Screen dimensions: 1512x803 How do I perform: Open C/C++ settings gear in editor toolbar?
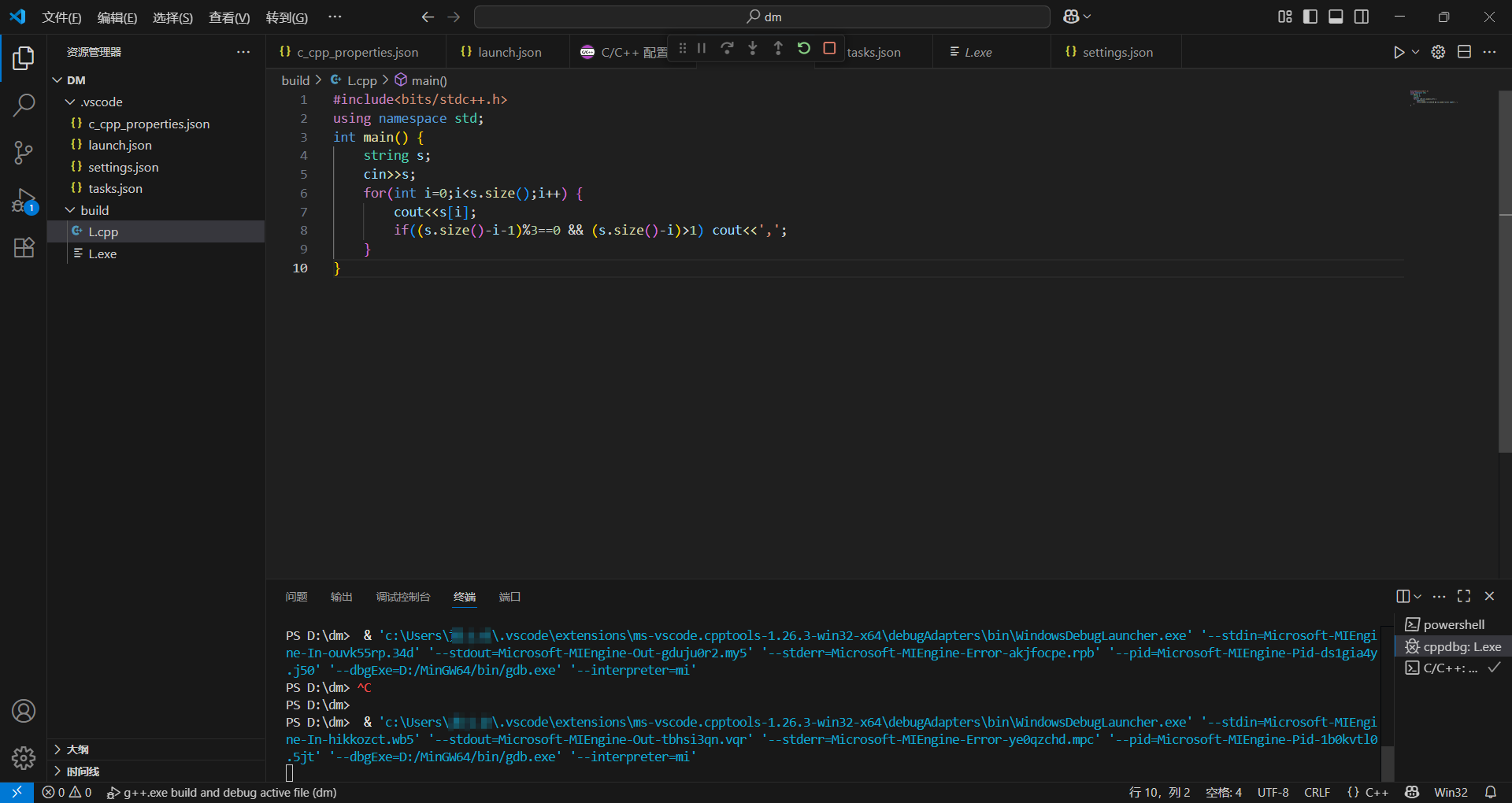click(1438, 52)
